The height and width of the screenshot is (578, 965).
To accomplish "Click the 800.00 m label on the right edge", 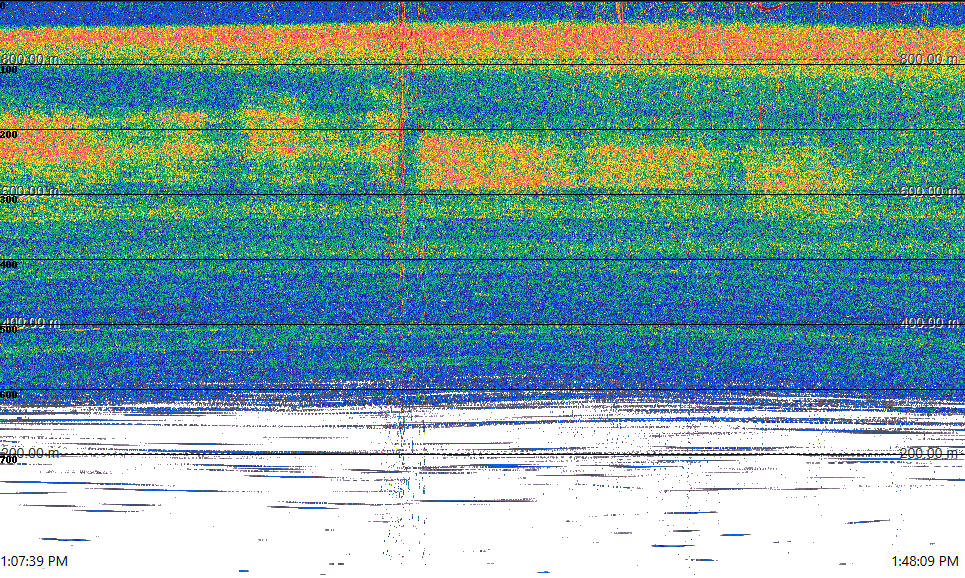I will (929, 59).
